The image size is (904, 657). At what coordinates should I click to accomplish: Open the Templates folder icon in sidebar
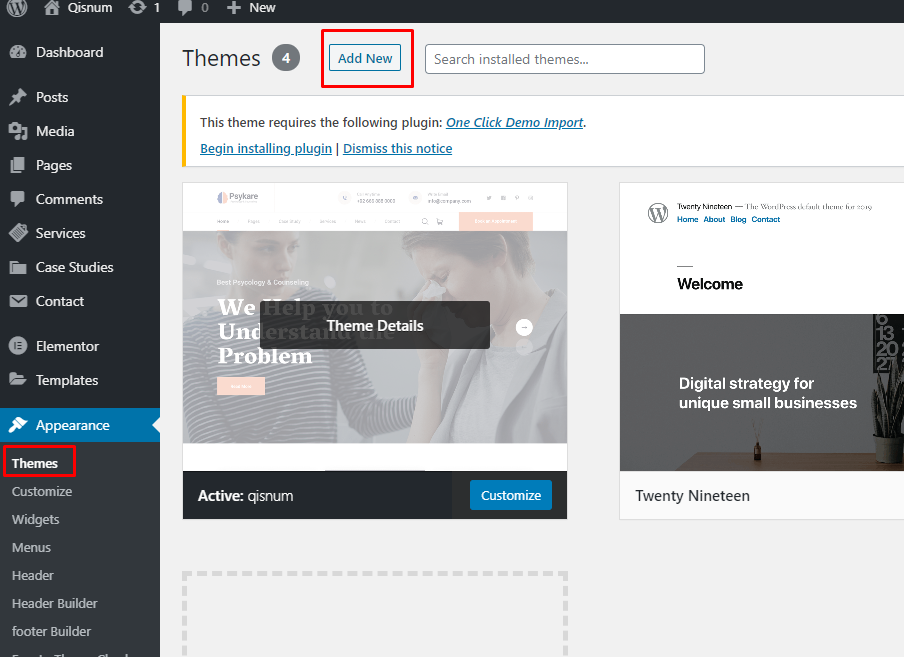pyautogui.click(x=18, y=380)
